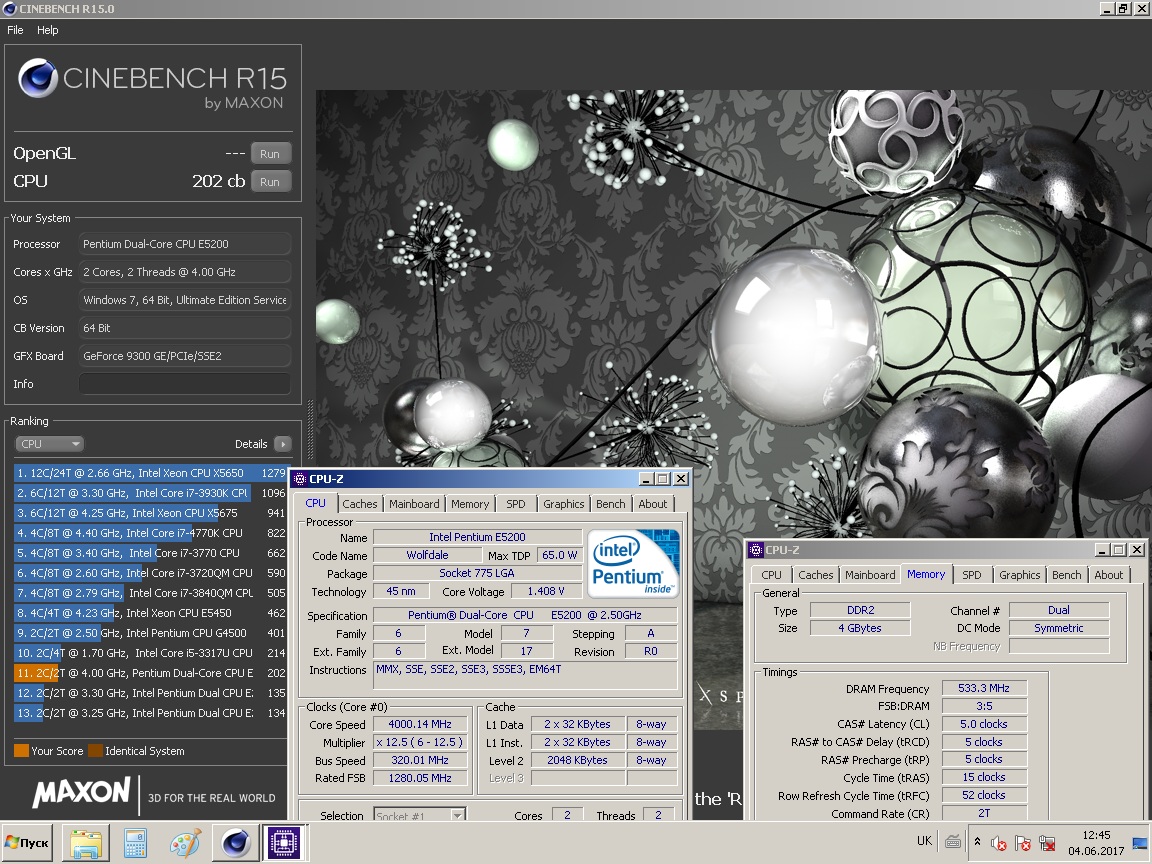The width and height of the screenshot is (1152, 864).
Task: Select ranking row 1 Xeon X5650
Action: click(150, 473)
